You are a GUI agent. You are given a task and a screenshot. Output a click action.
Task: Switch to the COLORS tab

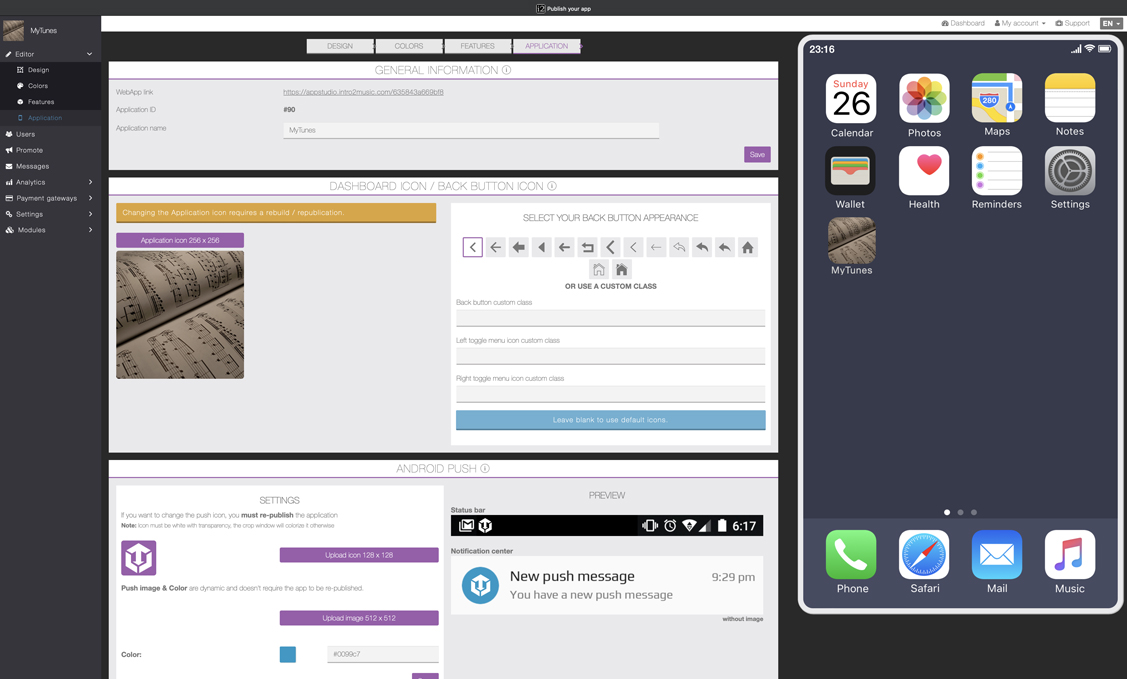[x=408, y=46]
